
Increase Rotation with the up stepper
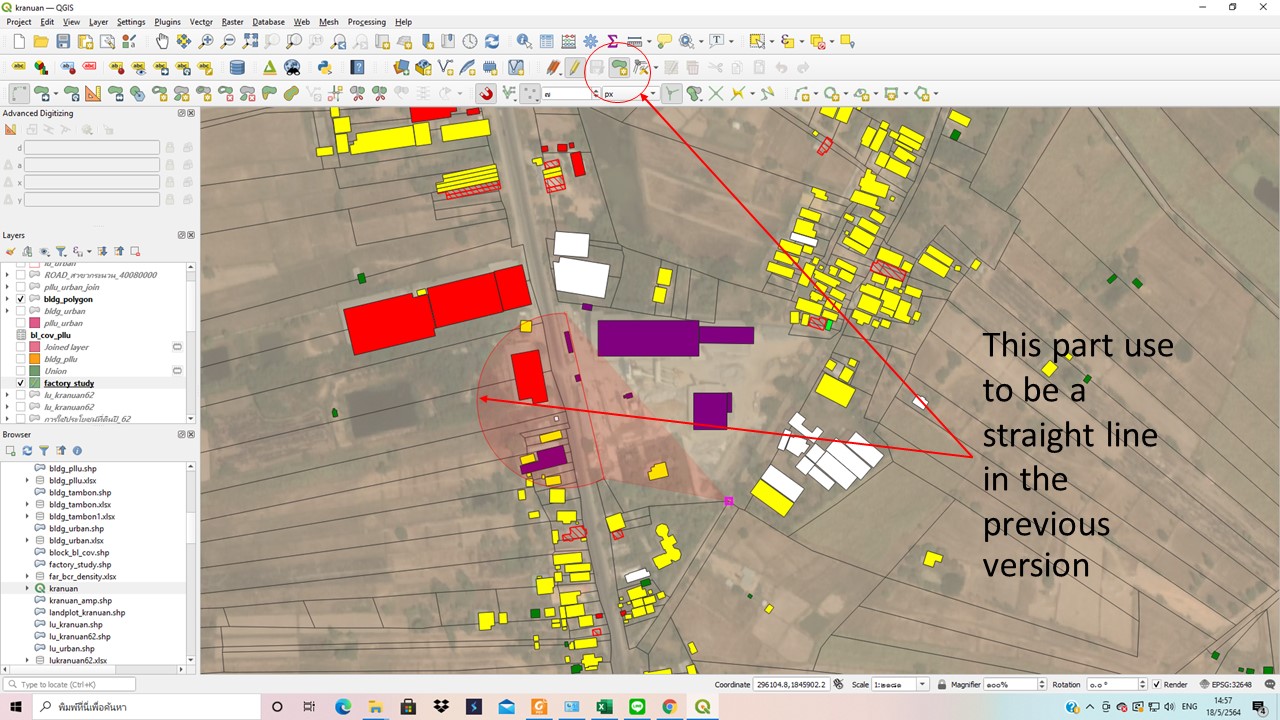1143,681
